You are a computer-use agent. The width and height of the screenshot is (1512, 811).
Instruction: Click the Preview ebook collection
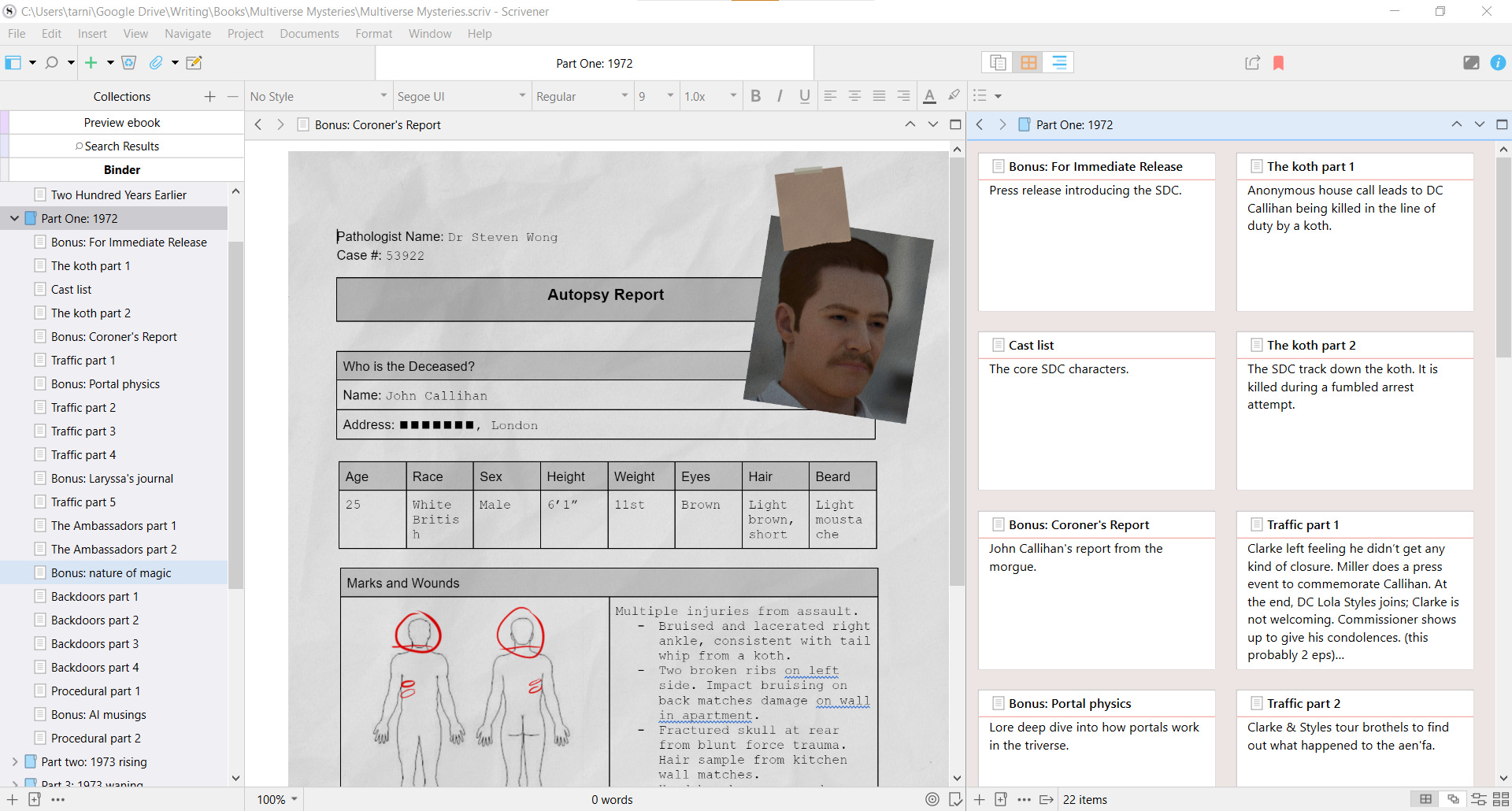(122, 122)
